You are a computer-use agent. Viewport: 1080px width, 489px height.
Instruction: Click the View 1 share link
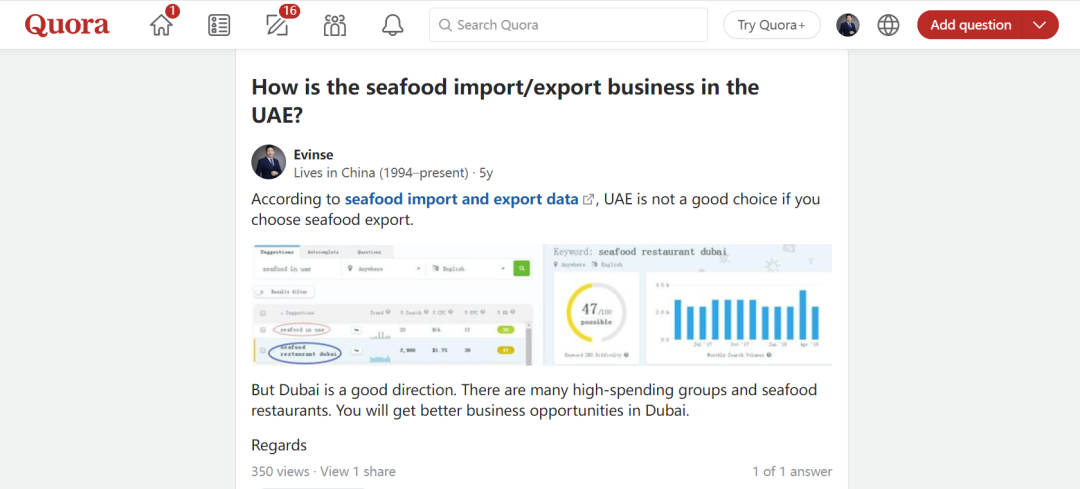pyautogui.click(x=358, y=471)
